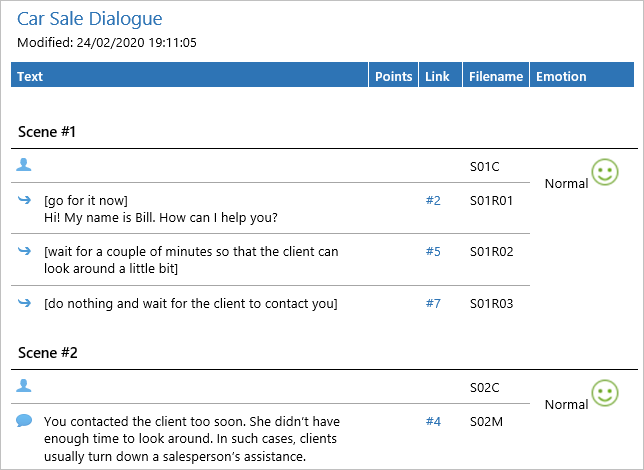Click the Filename column header
644x470 pixels.
[x=496, y=77]
